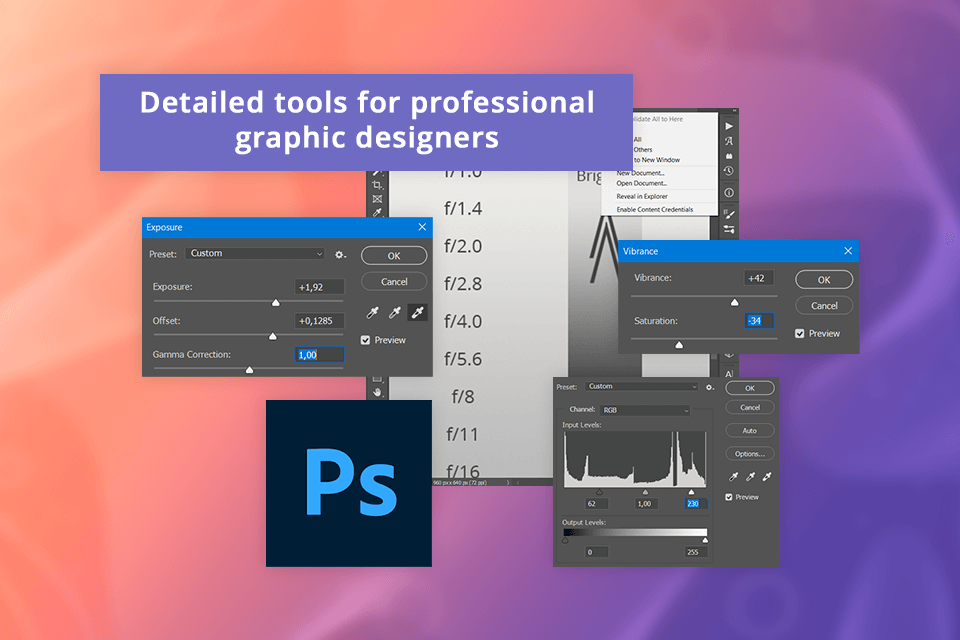Select Reveal in Explorer menu entry

coord(642,197)
